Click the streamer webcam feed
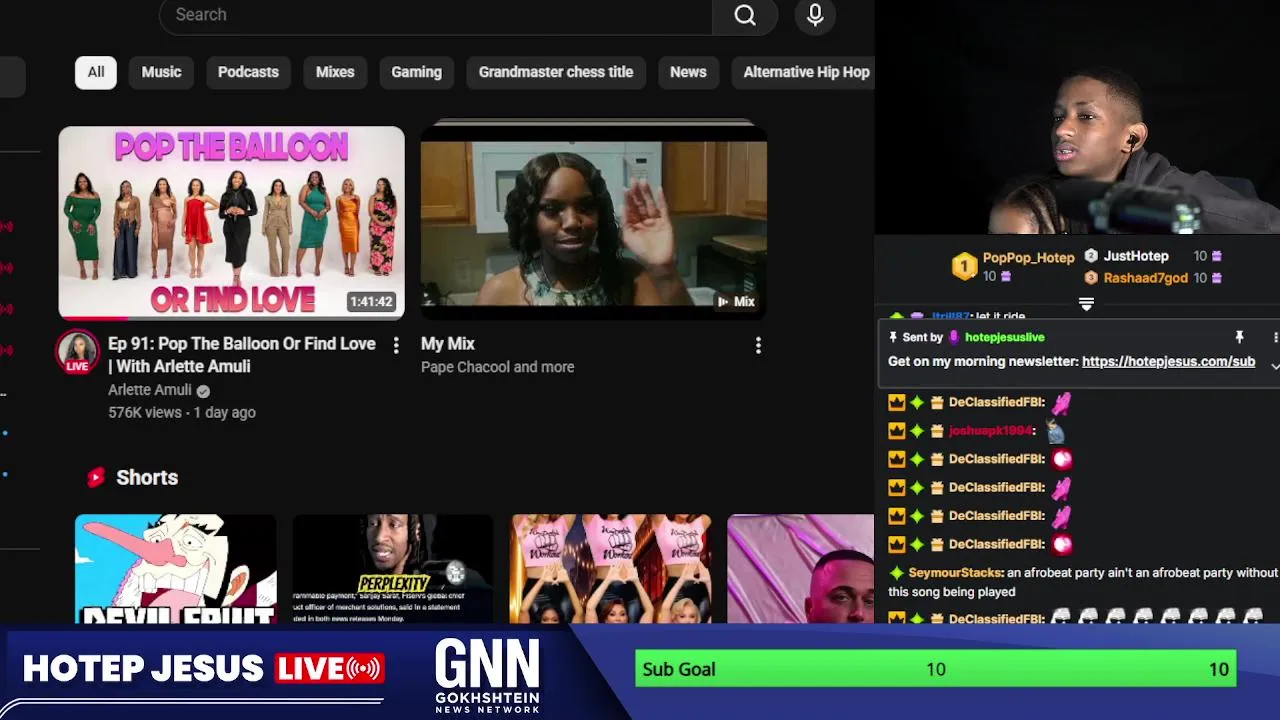The height and width of the screenshot is (720, 1280). coord(1077,117)
